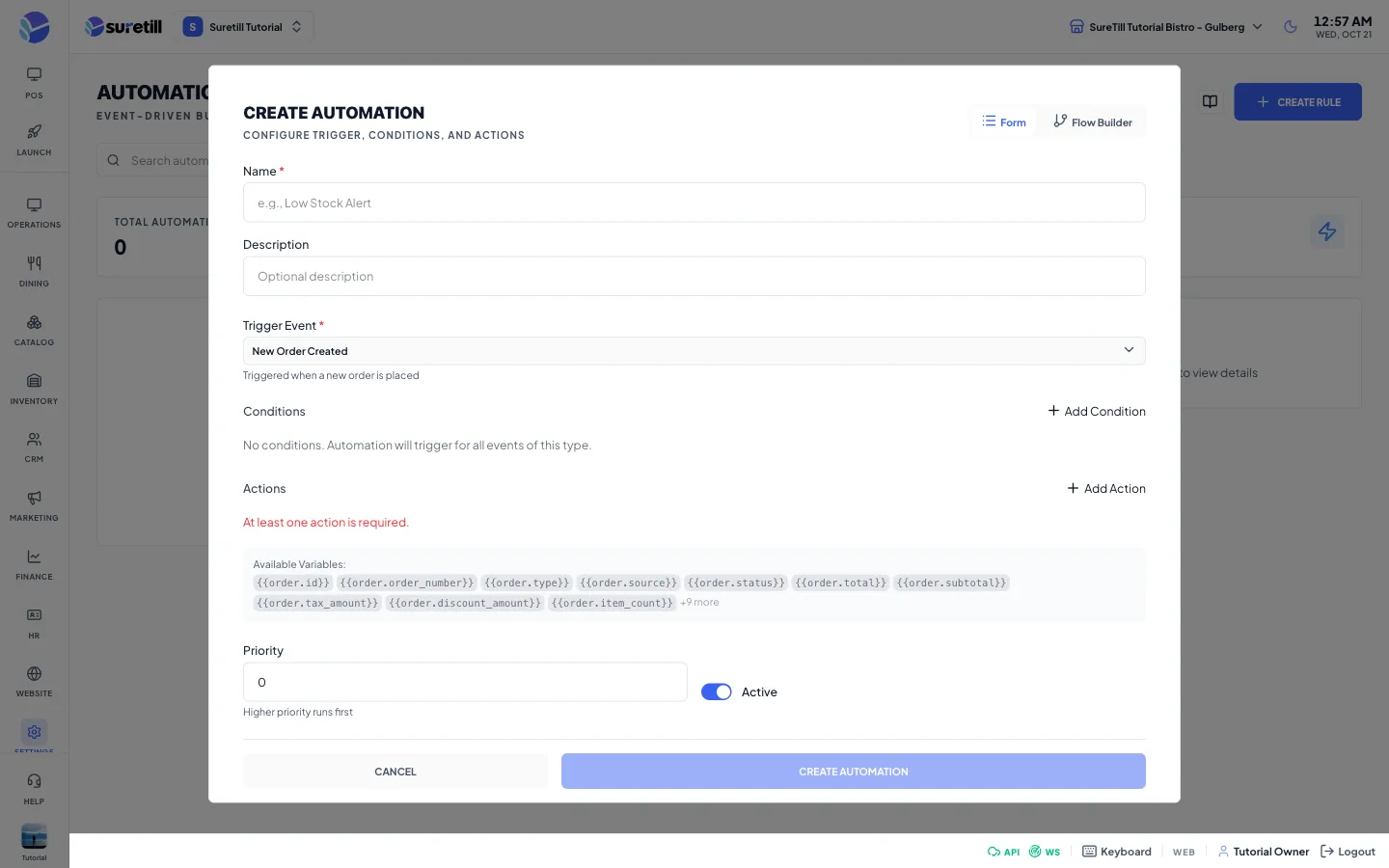Switch to the Form view tab

click(x=1003, y=122)
